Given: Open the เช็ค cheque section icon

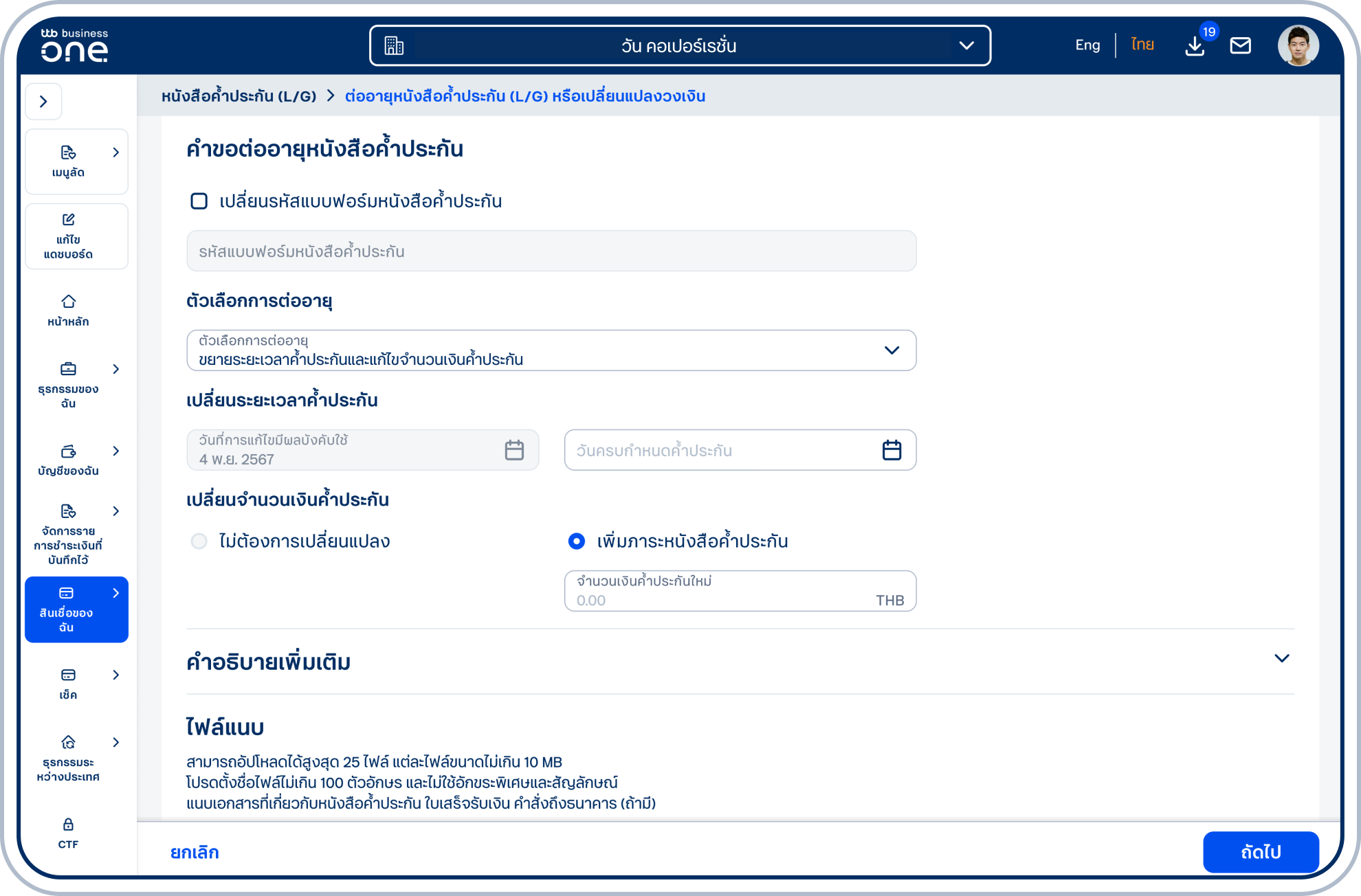Looking at the screenshot, I should tap(68, 675).
